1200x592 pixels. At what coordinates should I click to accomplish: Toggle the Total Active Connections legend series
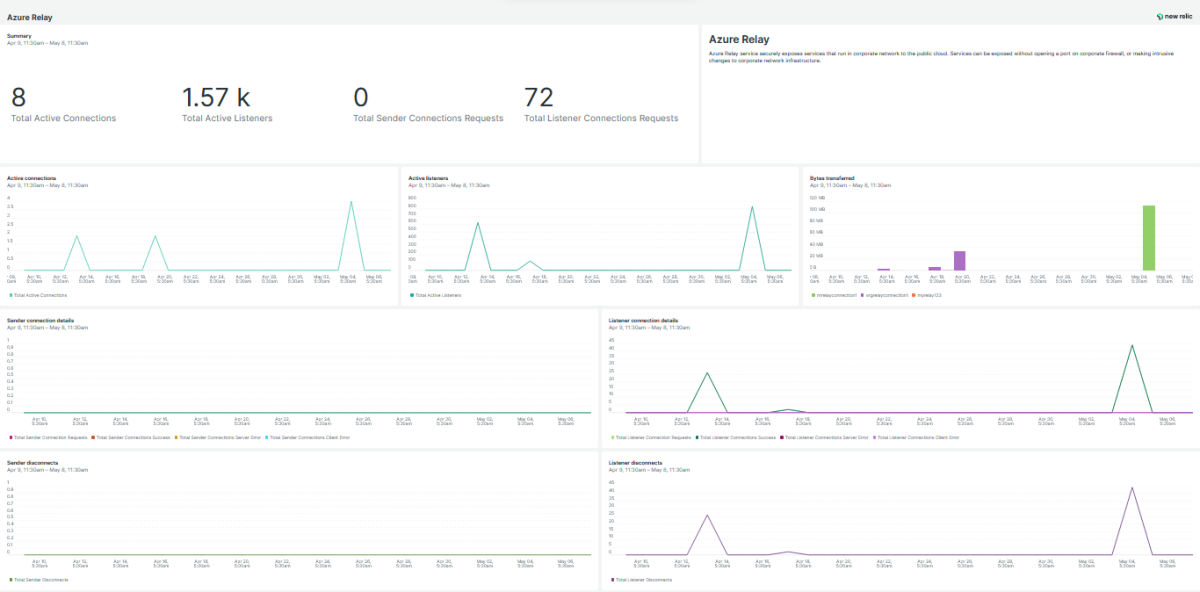[x=38, y=296]
